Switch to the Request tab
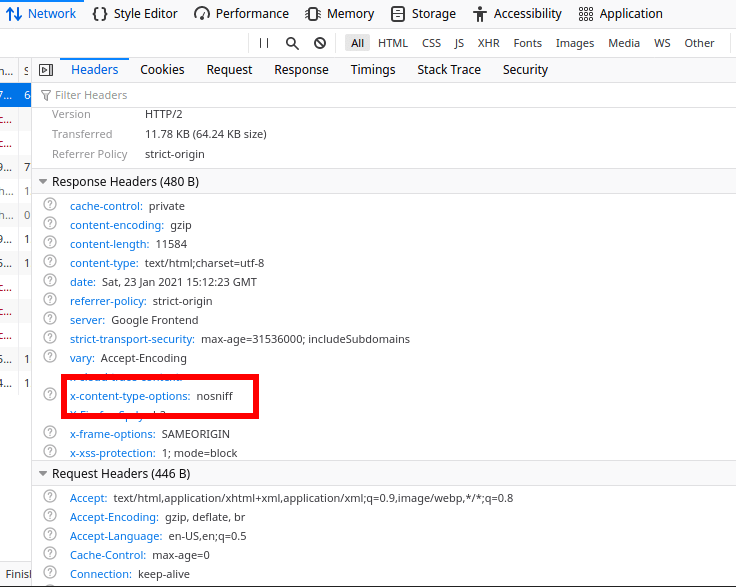This screenshot has height=587, width=736. 229,70
